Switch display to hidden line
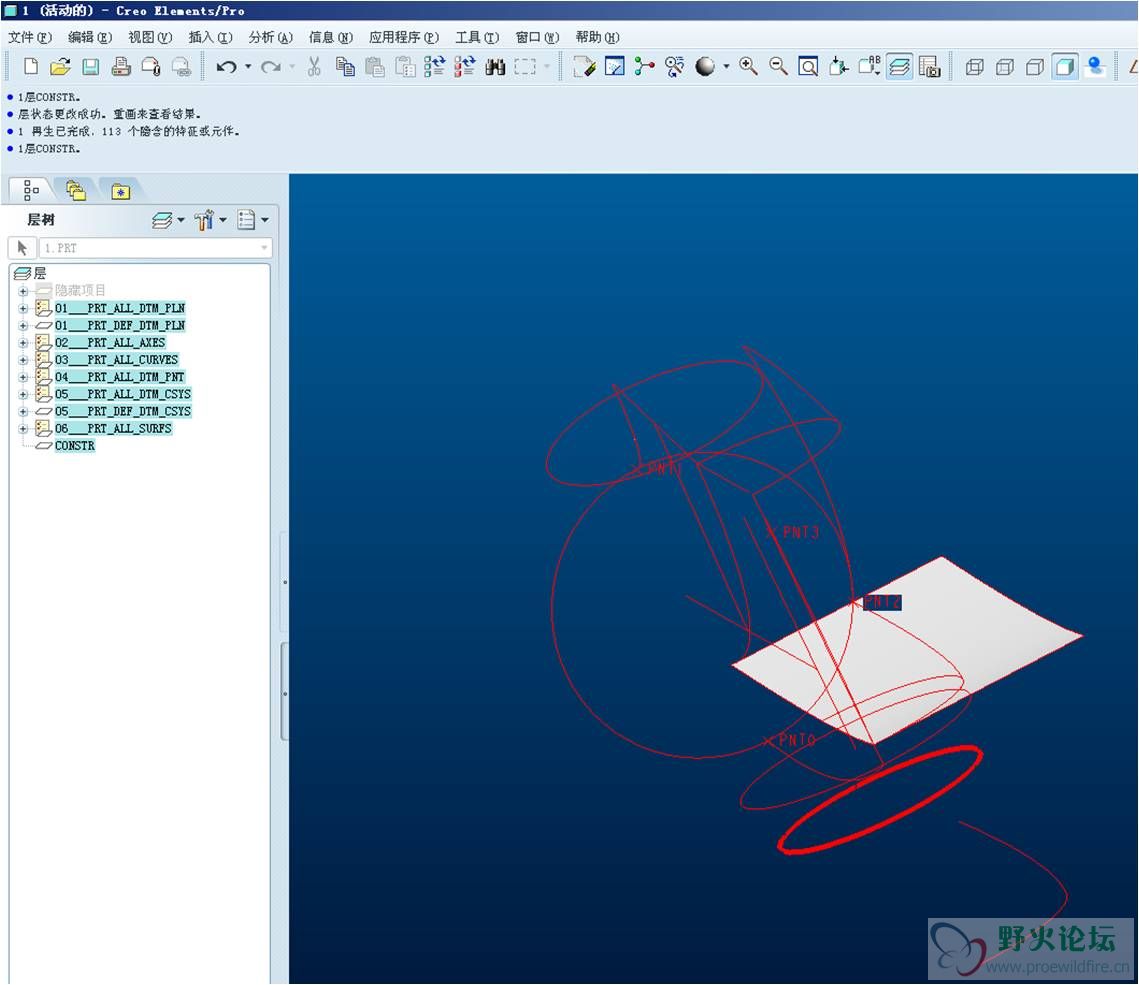This screenshot has width=1139, height=985. click(x=1005, y=67)
